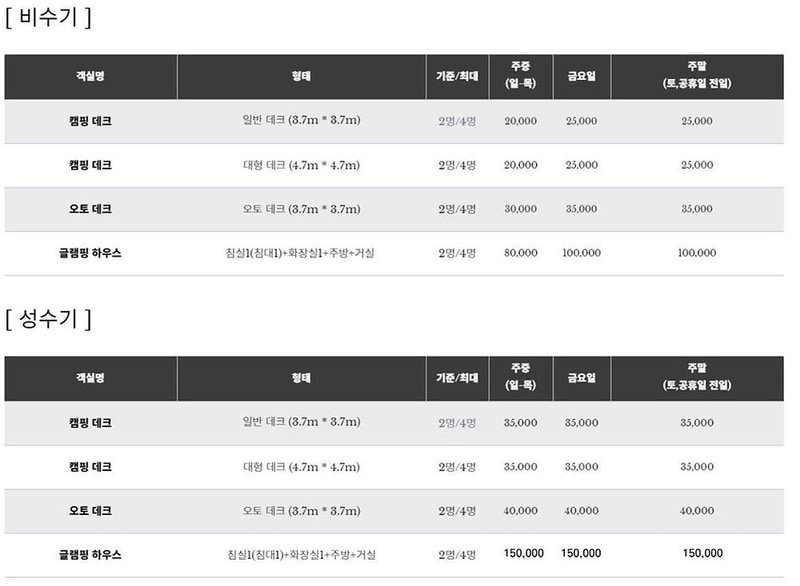This screenshot has height=586, width=800.
Task: Click 100,000 Friday price for 글램핑 하우스
Action: [581, 253]
